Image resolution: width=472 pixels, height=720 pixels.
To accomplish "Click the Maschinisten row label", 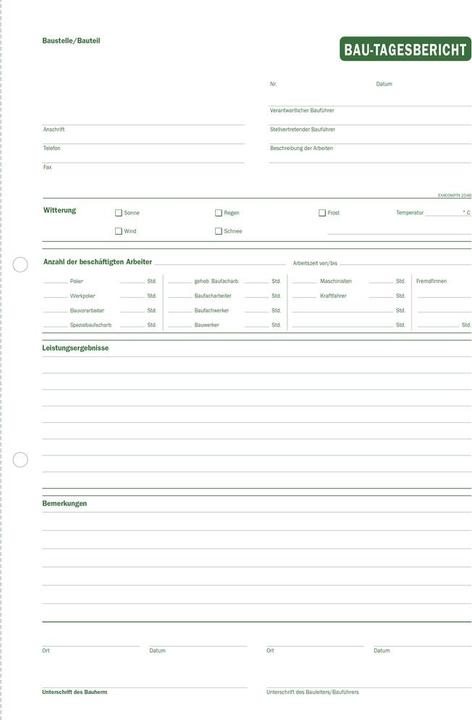I will click(x=336, y=281).
